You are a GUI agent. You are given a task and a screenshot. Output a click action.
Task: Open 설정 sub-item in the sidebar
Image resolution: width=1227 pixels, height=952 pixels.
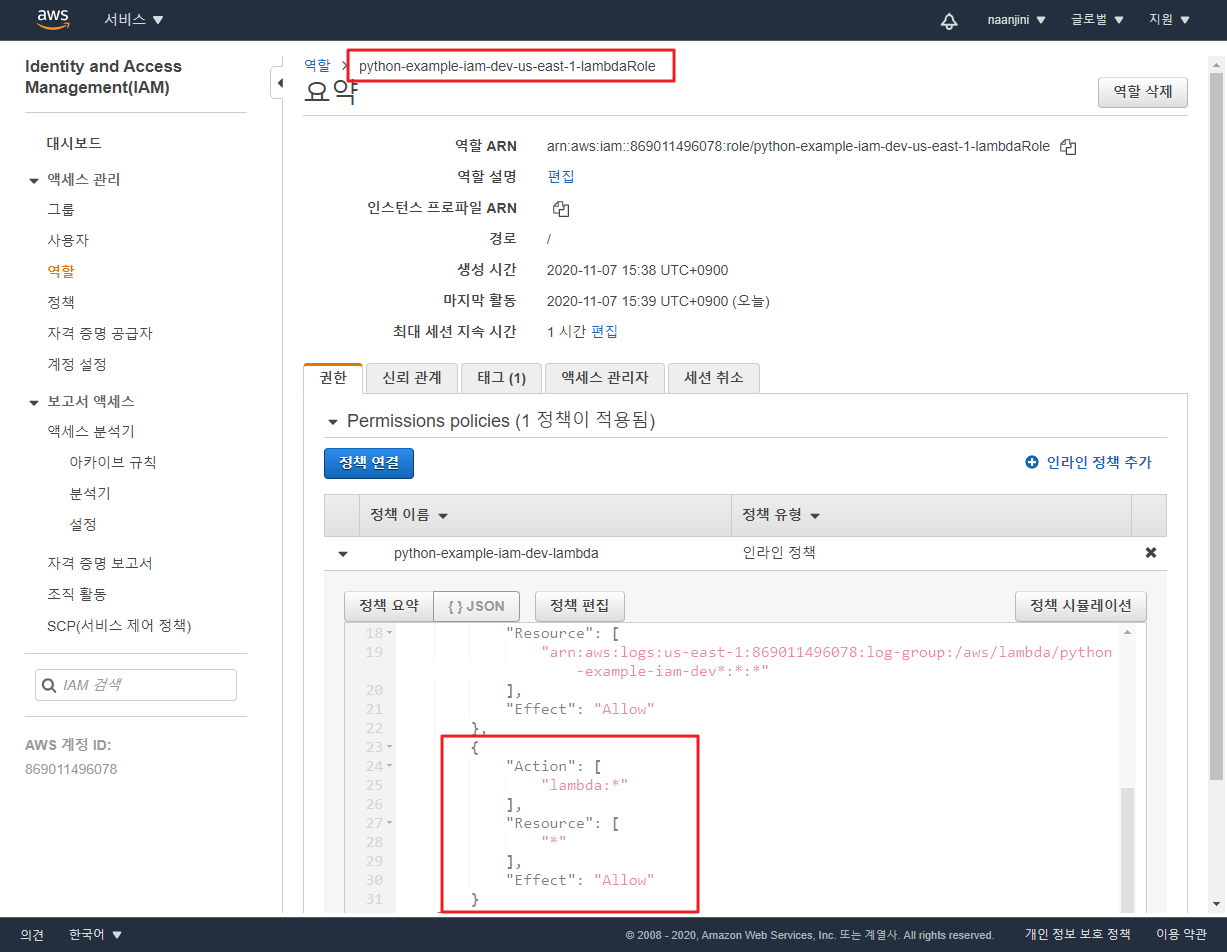[x=83, y=525]
